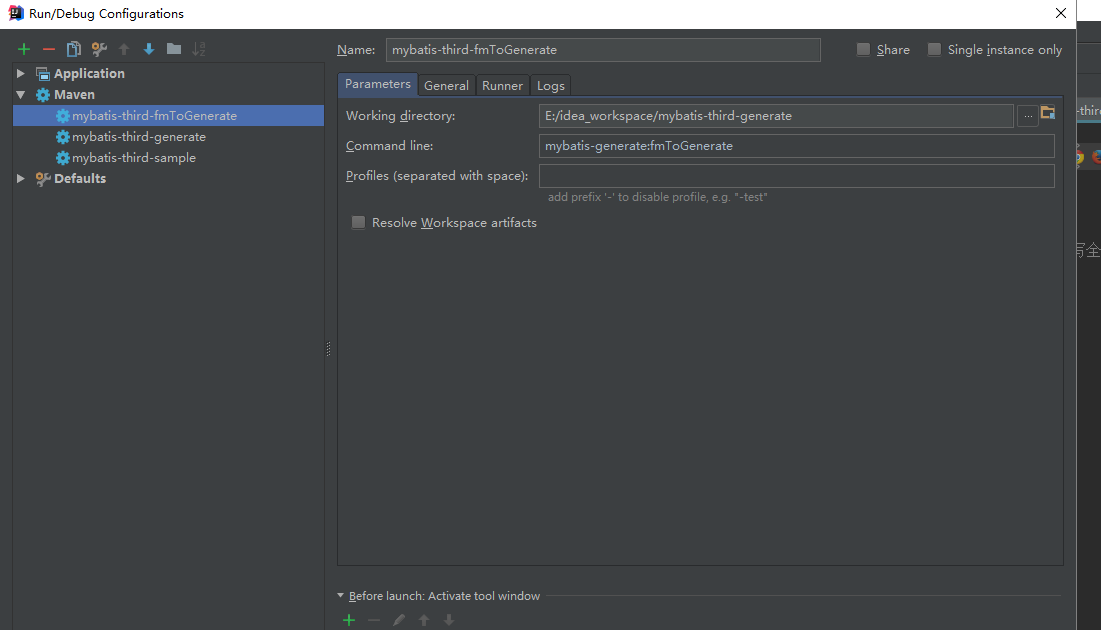Copy the selected configuration
1101x630 pixels.
click(74, 49)
